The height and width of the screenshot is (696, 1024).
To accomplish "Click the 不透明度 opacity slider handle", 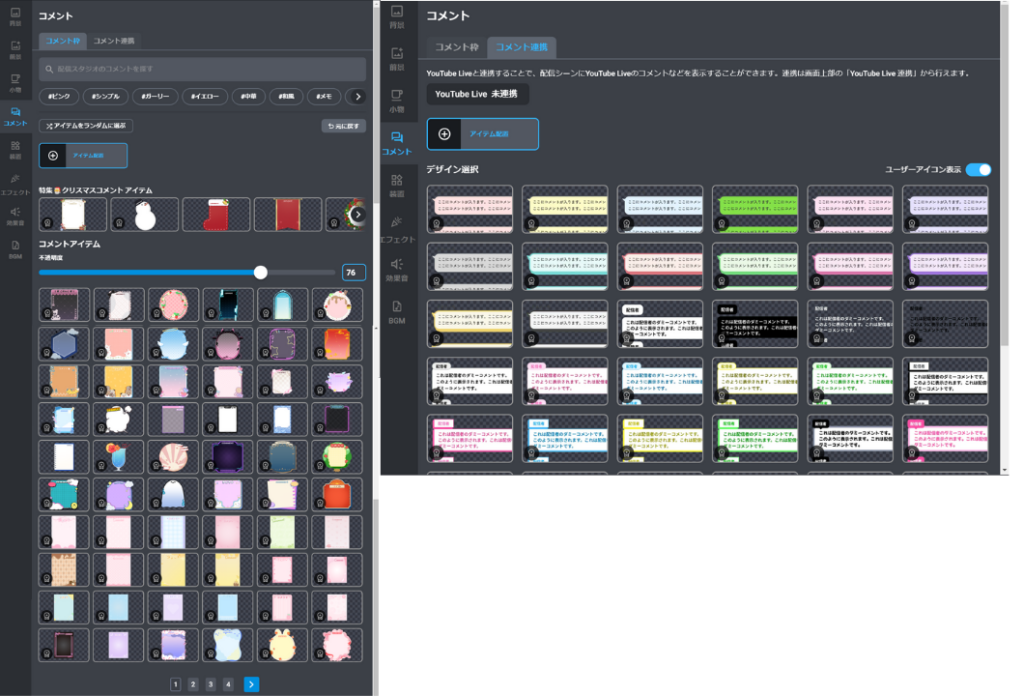I will pyautogui.click(x=261, y=272).
